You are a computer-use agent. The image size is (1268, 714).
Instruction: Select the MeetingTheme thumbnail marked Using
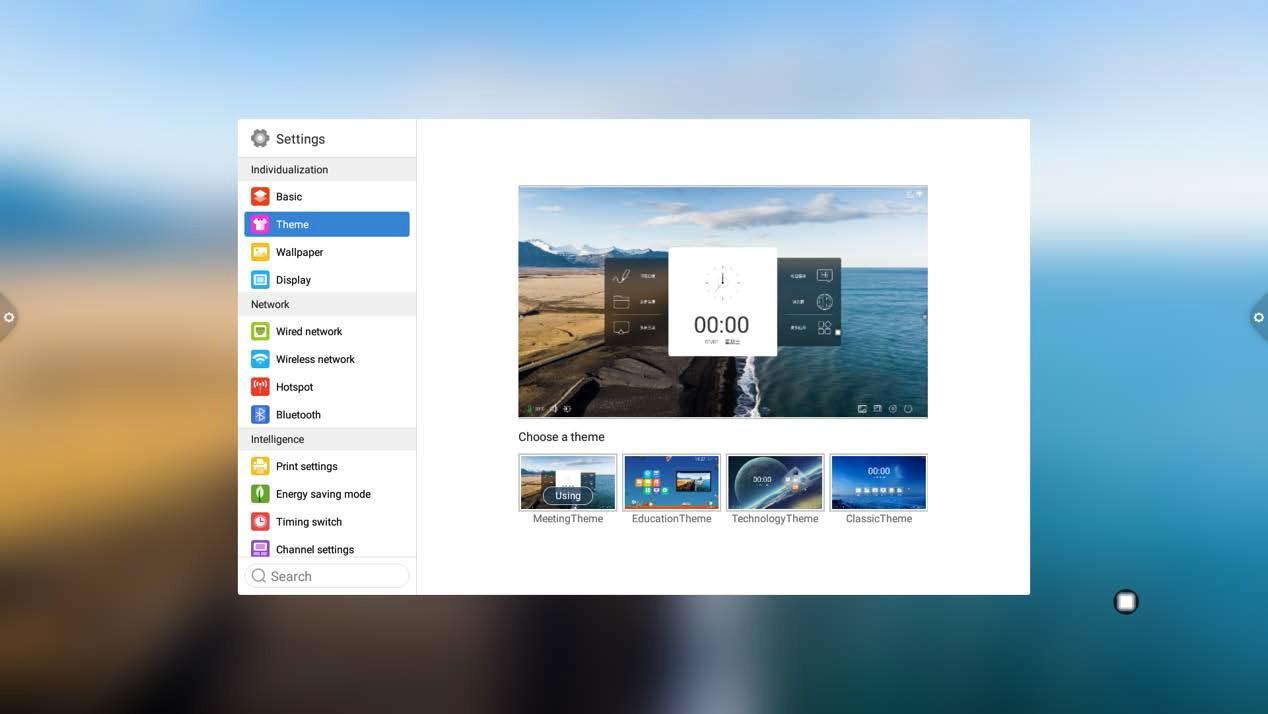pyautogui.click(x=567, y=482)
